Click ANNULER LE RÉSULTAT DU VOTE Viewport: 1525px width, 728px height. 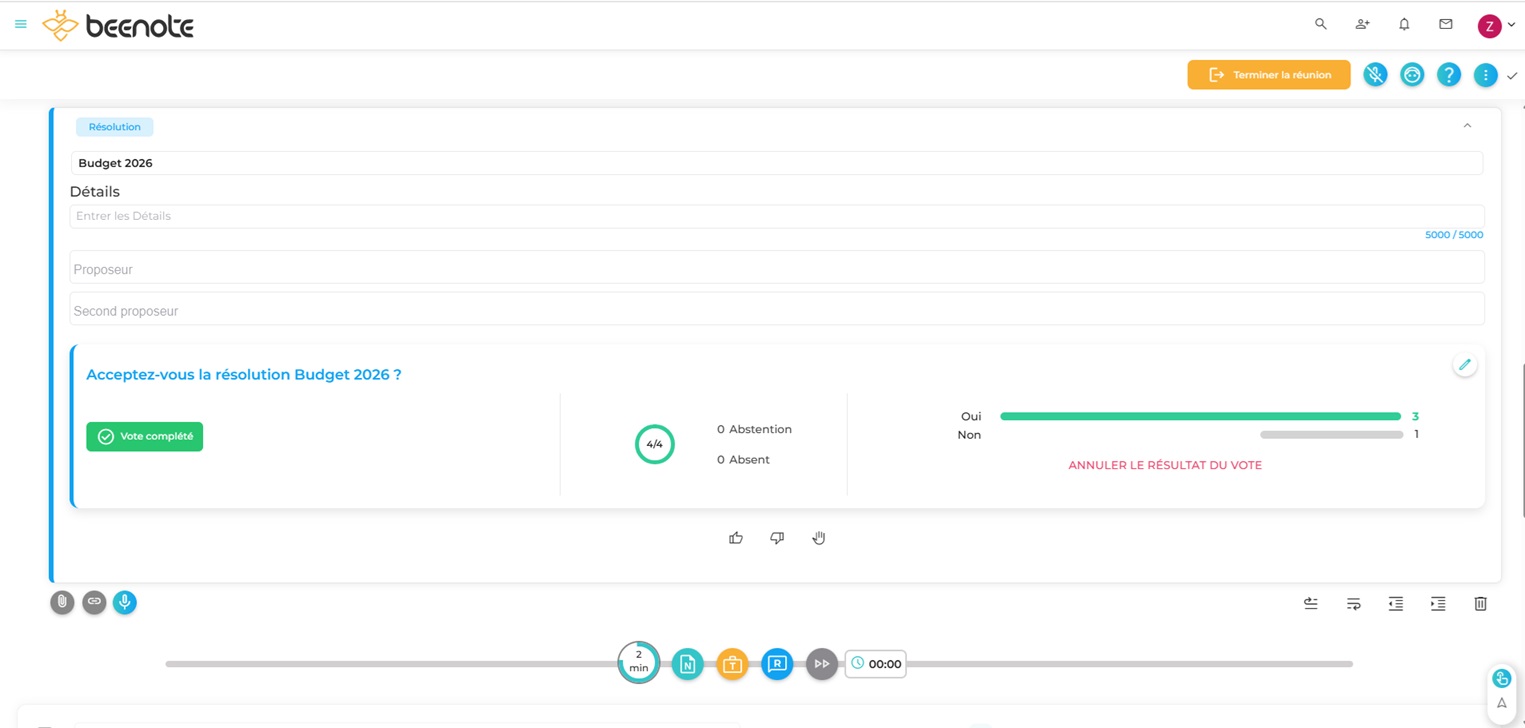click(x=1164, y=465)
